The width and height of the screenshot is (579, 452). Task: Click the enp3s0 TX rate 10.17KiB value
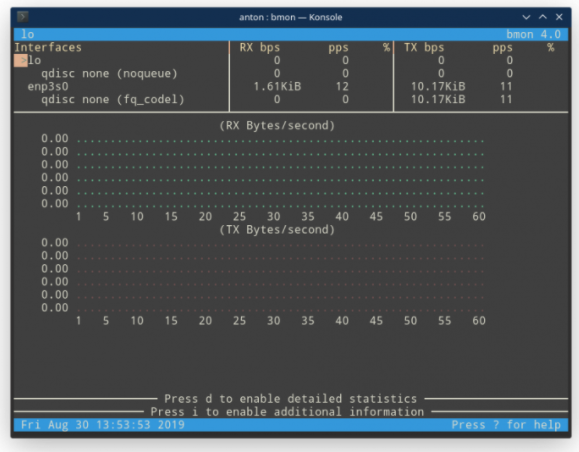pyautogui.click(x=438, y=86)
